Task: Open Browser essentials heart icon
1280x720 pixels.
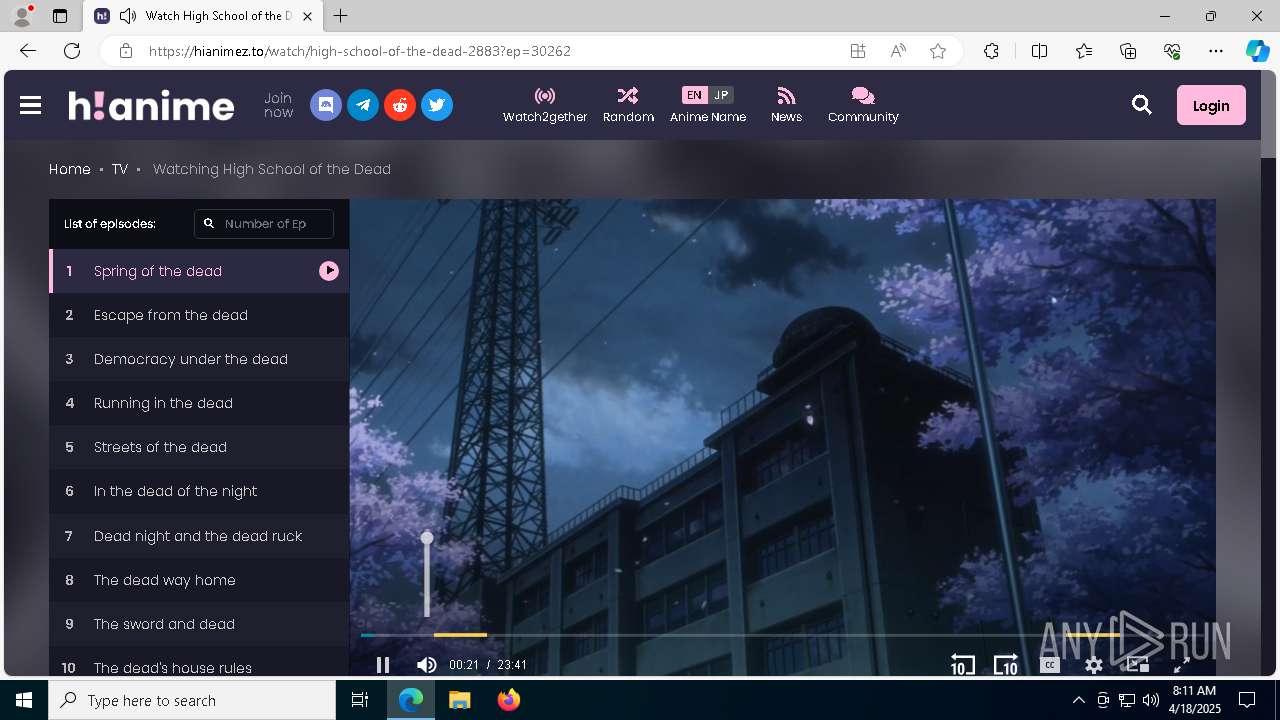Action: [x=1172, y=51]
